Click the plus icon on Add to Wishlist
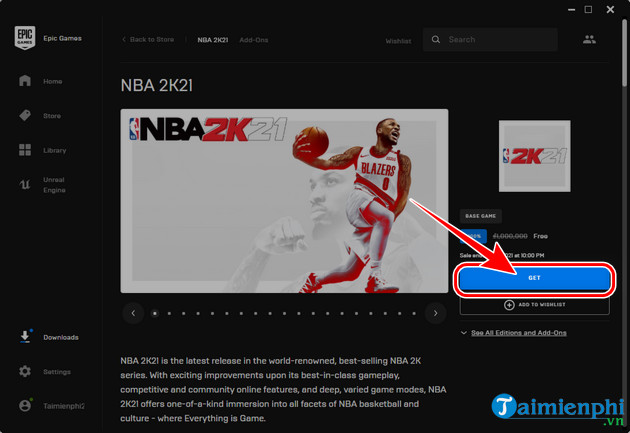 [x=509, y=305]
